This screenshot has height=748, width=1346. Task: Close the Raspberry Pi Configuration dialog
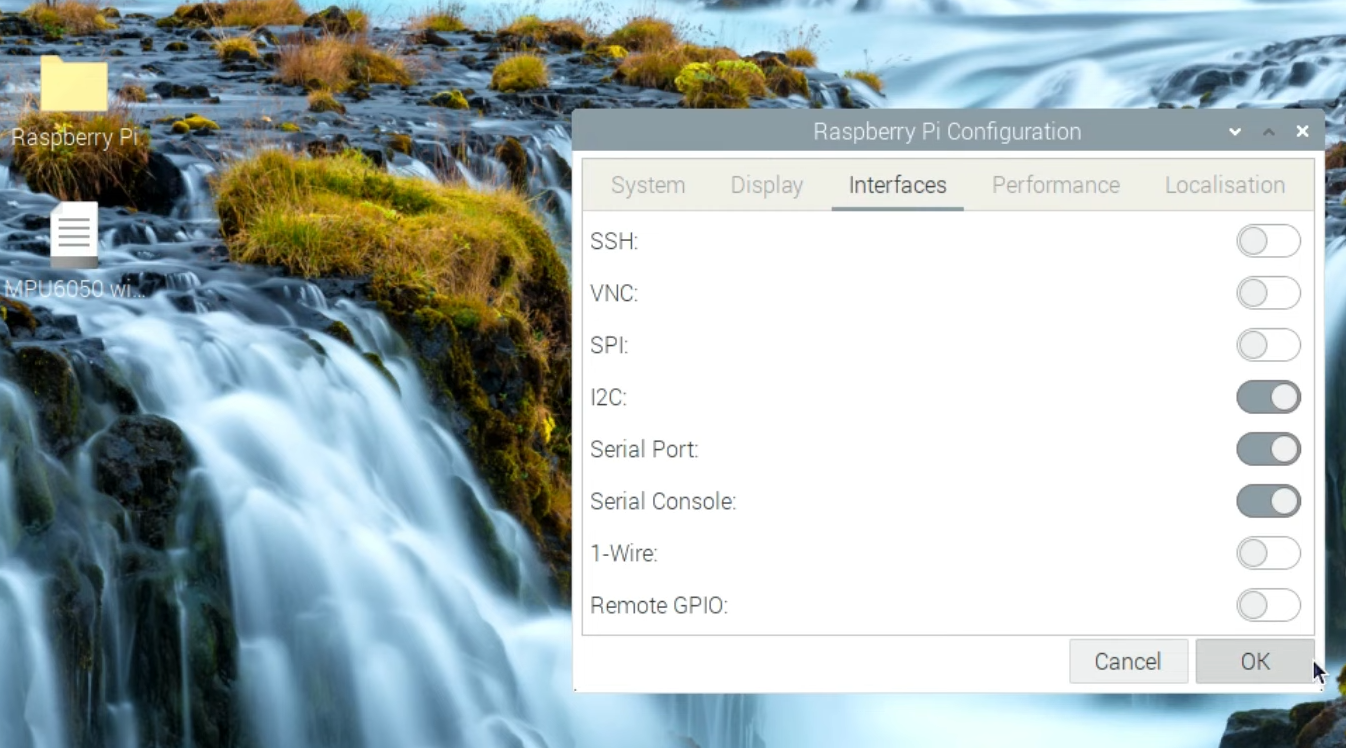[1302, 132]
